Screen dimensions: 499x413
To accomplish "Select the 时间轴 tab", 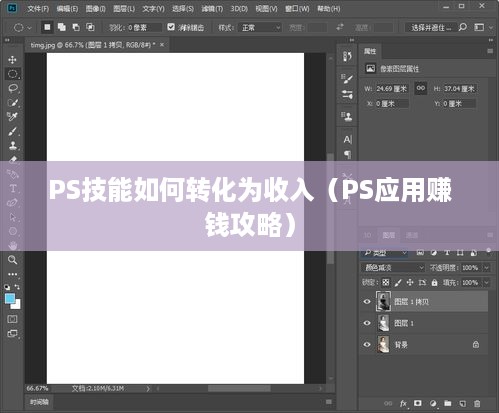I will 39,402.
